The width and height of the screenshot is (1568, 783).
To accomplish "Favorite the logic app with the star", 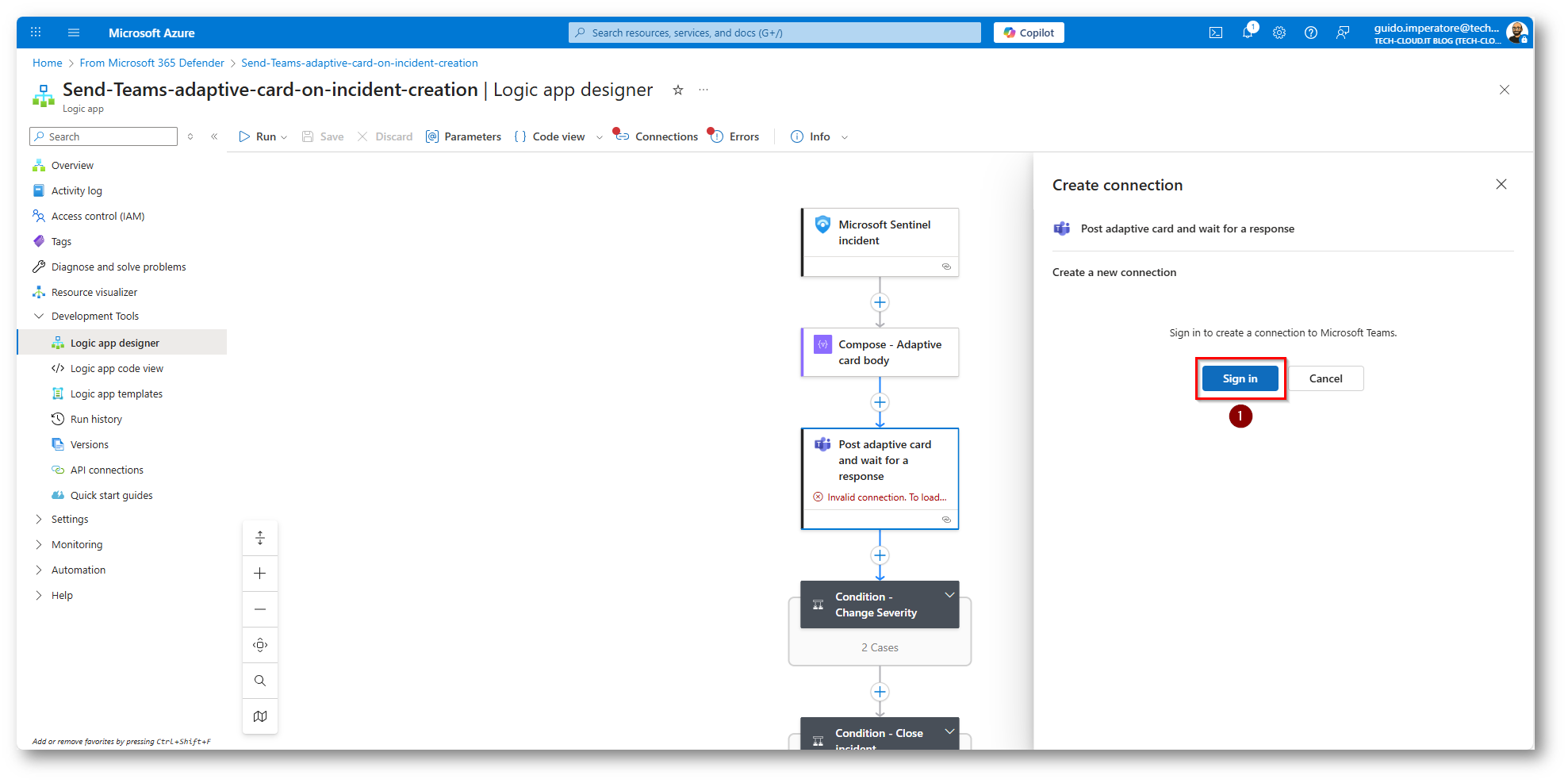I will pos(678,90).
